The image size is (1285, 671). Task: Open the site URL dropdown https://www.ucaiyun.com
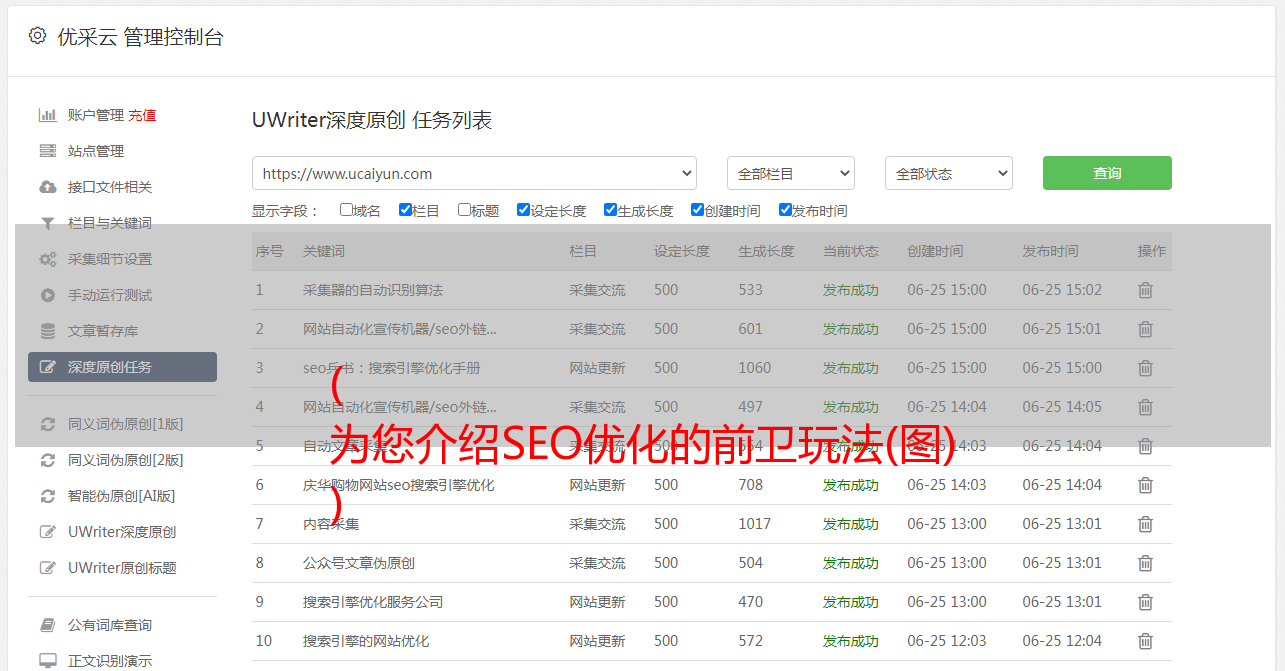point(474,173)
